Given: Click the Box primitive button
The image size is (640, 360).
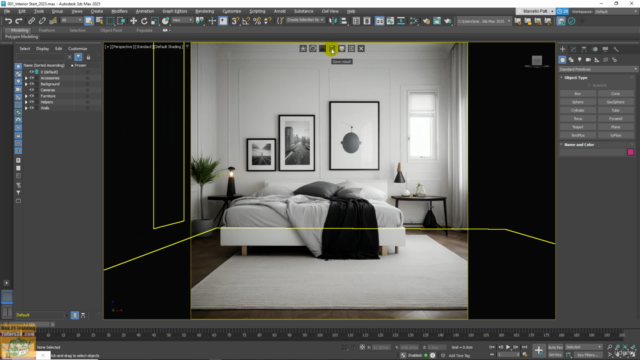Looking at the screenshot, I should (x=578, y=93).
